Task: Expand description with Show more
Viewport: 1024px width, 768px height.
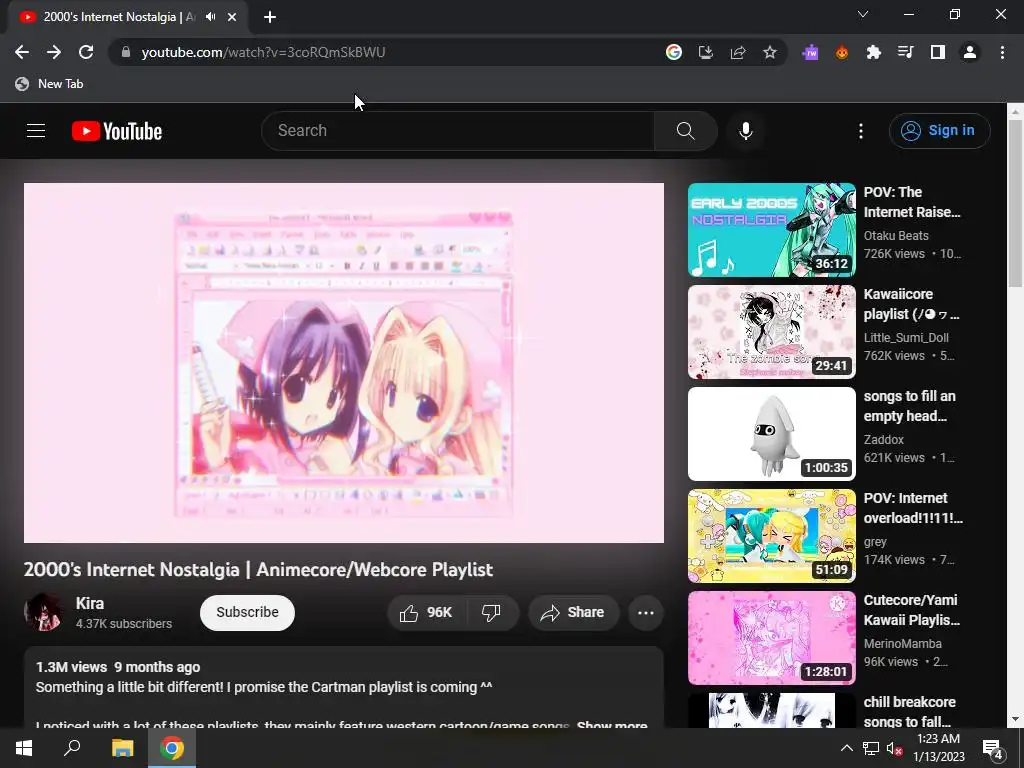Action: point(612,724)
